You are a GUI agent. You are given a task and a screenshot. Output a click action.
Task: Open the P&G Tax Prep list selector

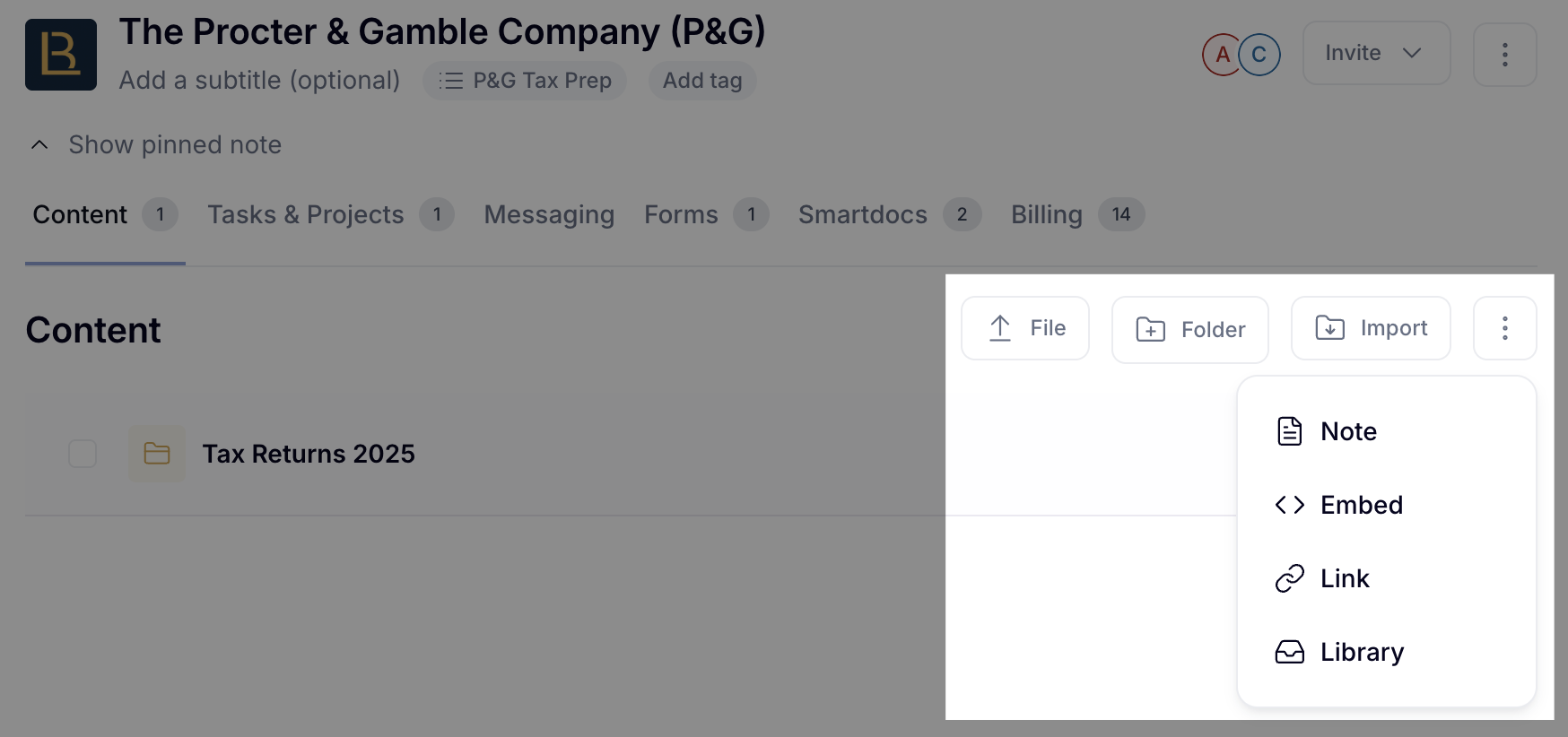[525, 81]
